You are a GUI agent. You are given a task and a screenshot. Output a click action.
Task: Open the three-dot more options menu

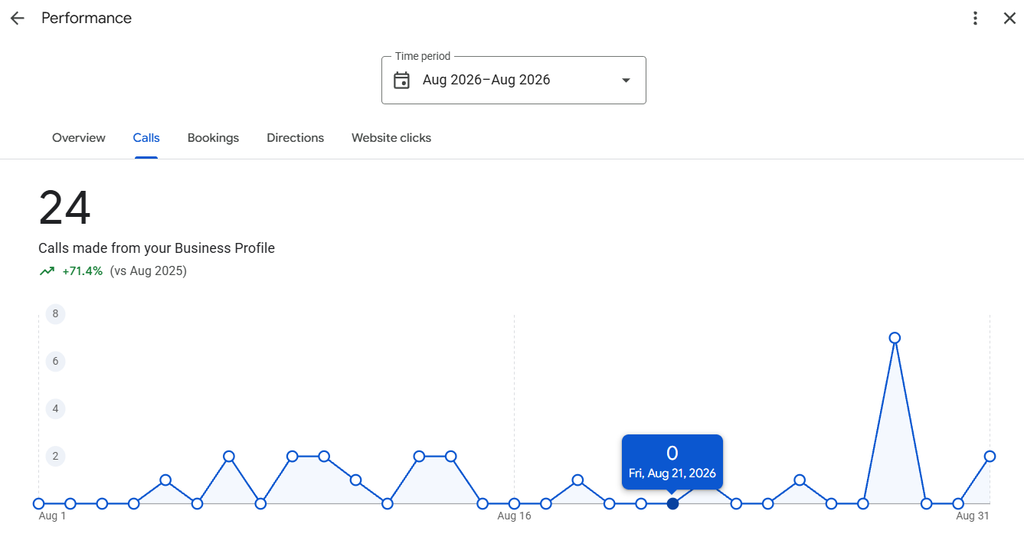pos(975,18)
